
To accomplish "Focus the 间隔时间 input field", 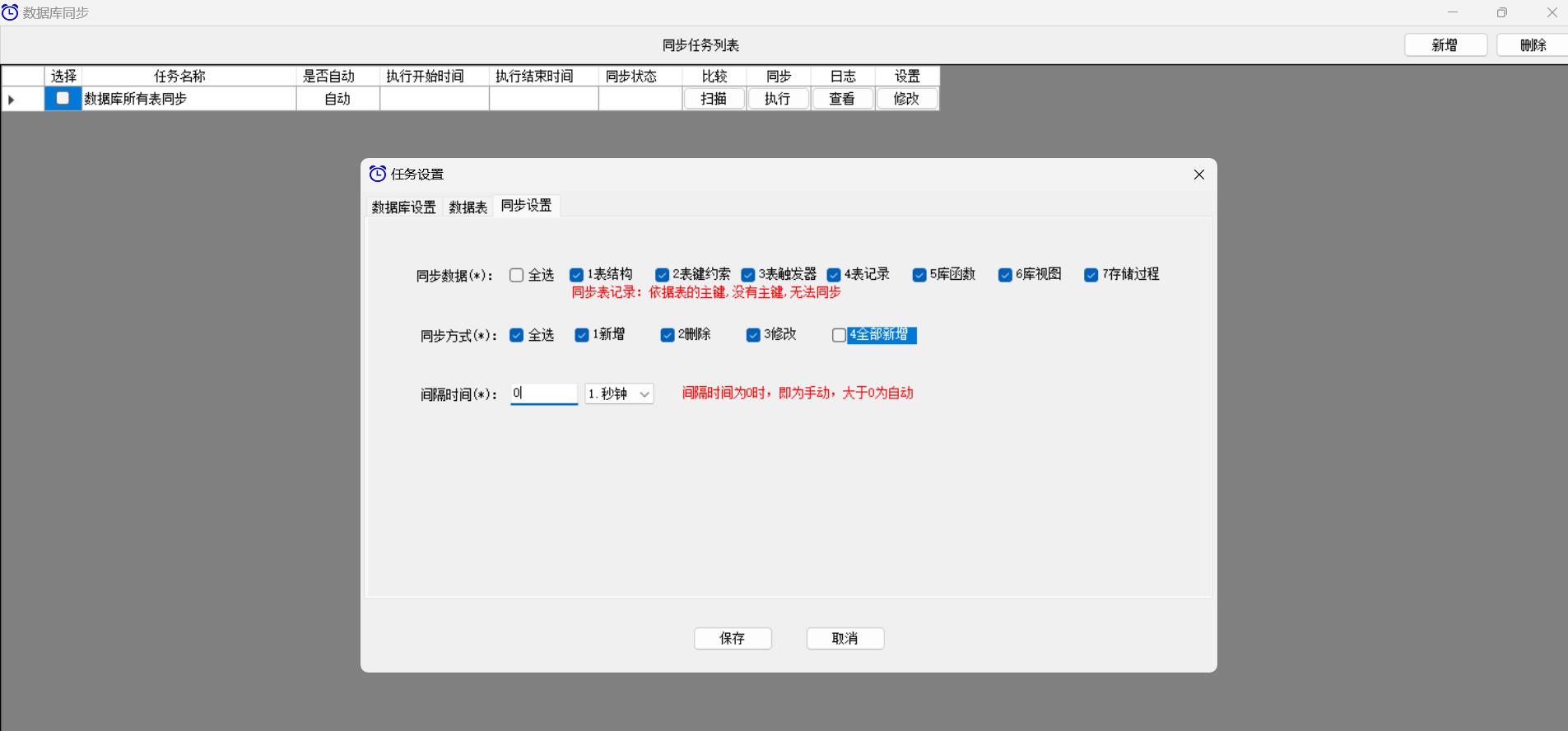I will tap(544, 393).
